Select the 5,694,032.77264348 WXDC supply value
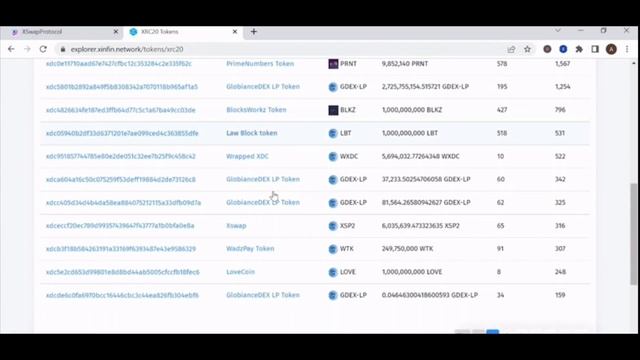640x360 pixels. pyautogui.click(x=421, y=156)
